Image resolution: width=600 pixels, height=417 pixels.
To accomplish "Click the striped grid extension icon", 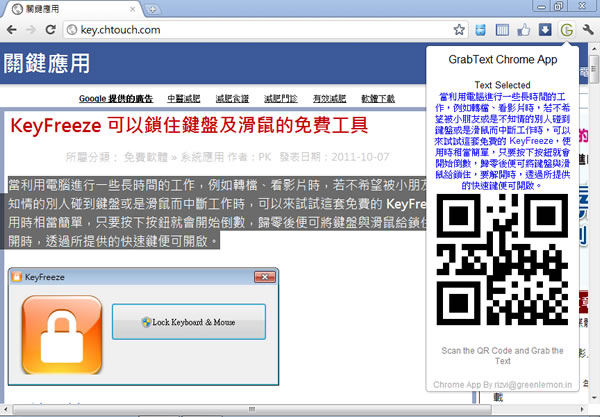I will (x=503, y=30).
